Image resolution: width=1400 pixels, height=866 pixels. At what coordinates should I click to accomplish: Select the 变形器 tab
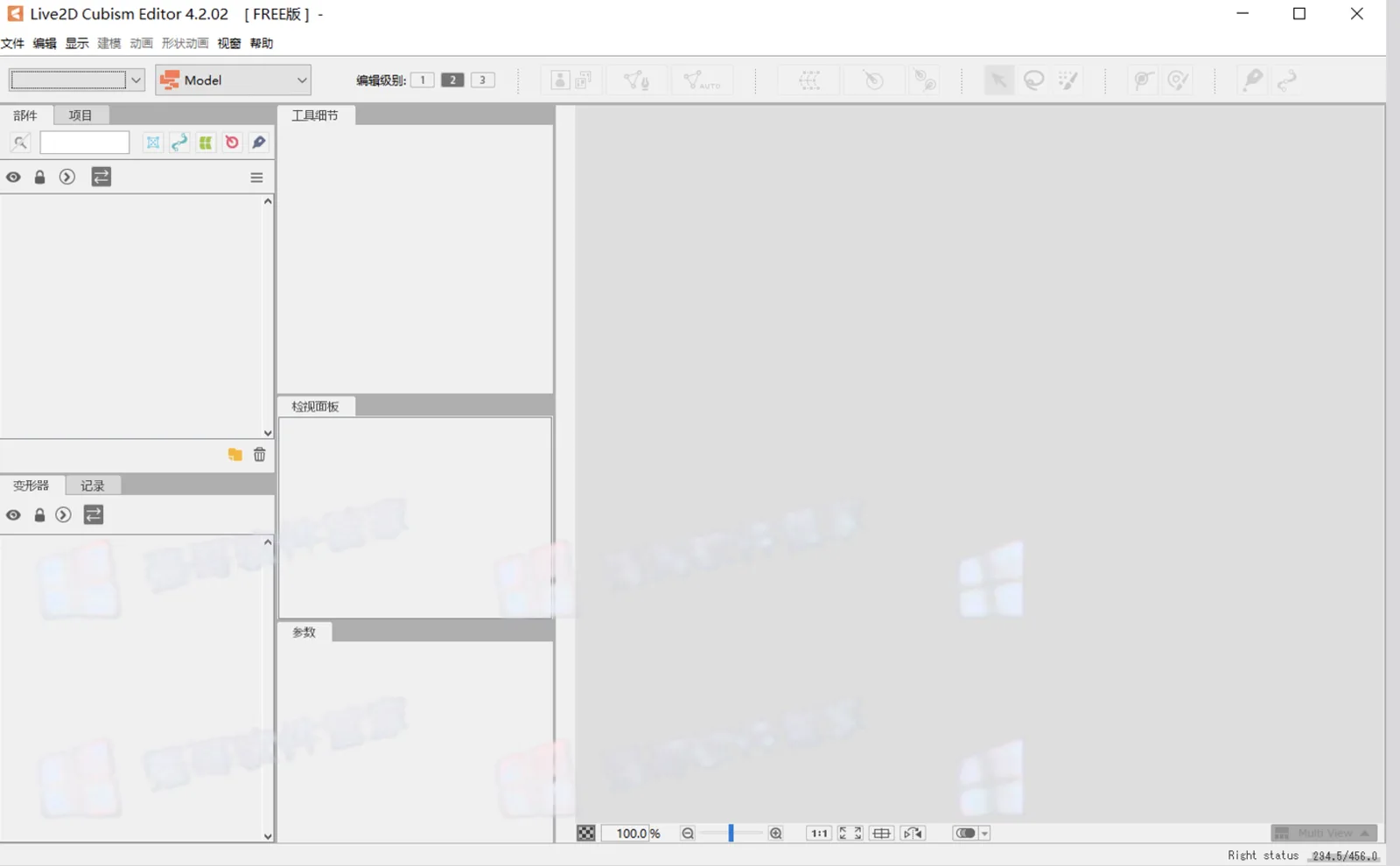tap(31, 485)
